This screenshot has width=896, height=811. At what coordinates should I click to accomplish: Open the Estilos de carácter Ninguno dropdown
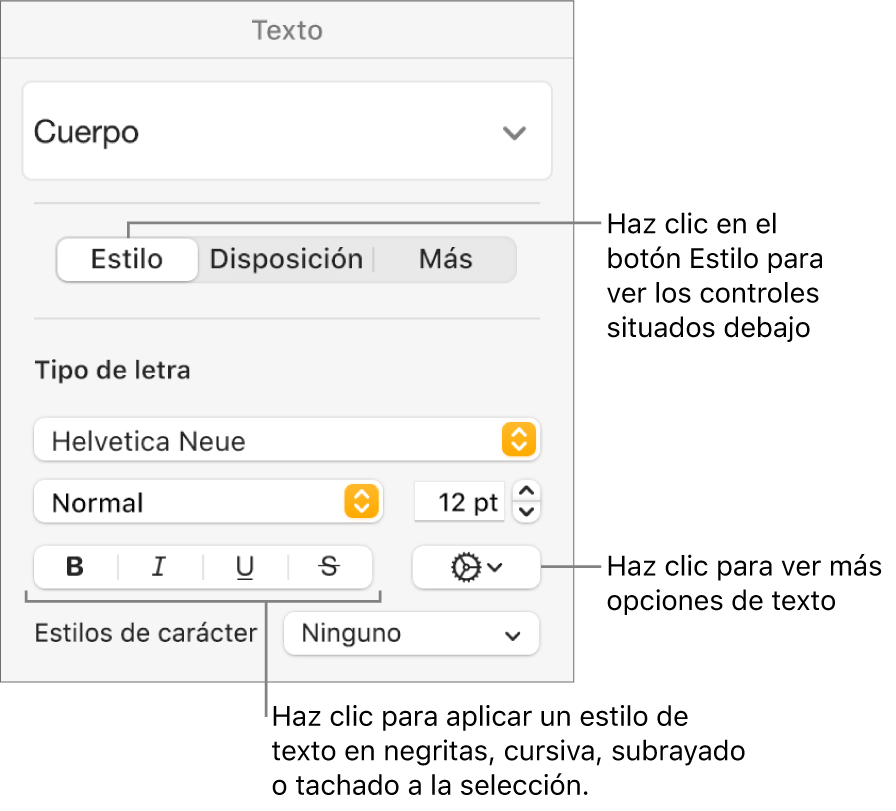click(x=411, y=634)
